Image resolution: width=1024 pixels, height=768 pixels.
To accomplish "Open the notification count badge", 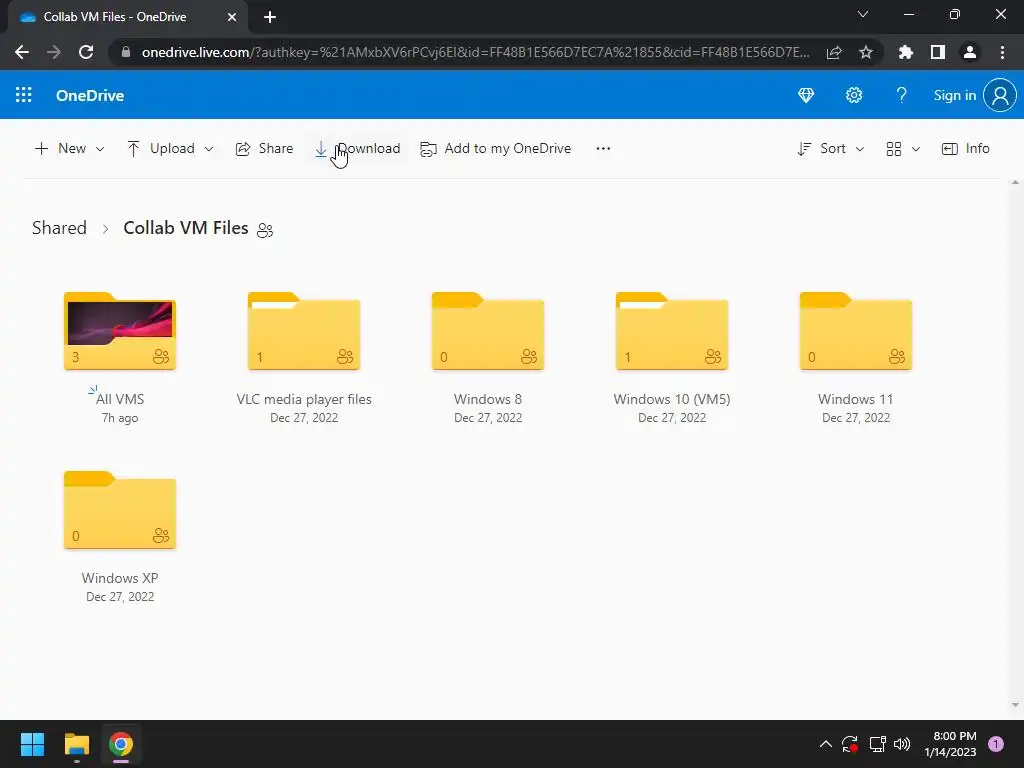I will [x=996, y=744].
